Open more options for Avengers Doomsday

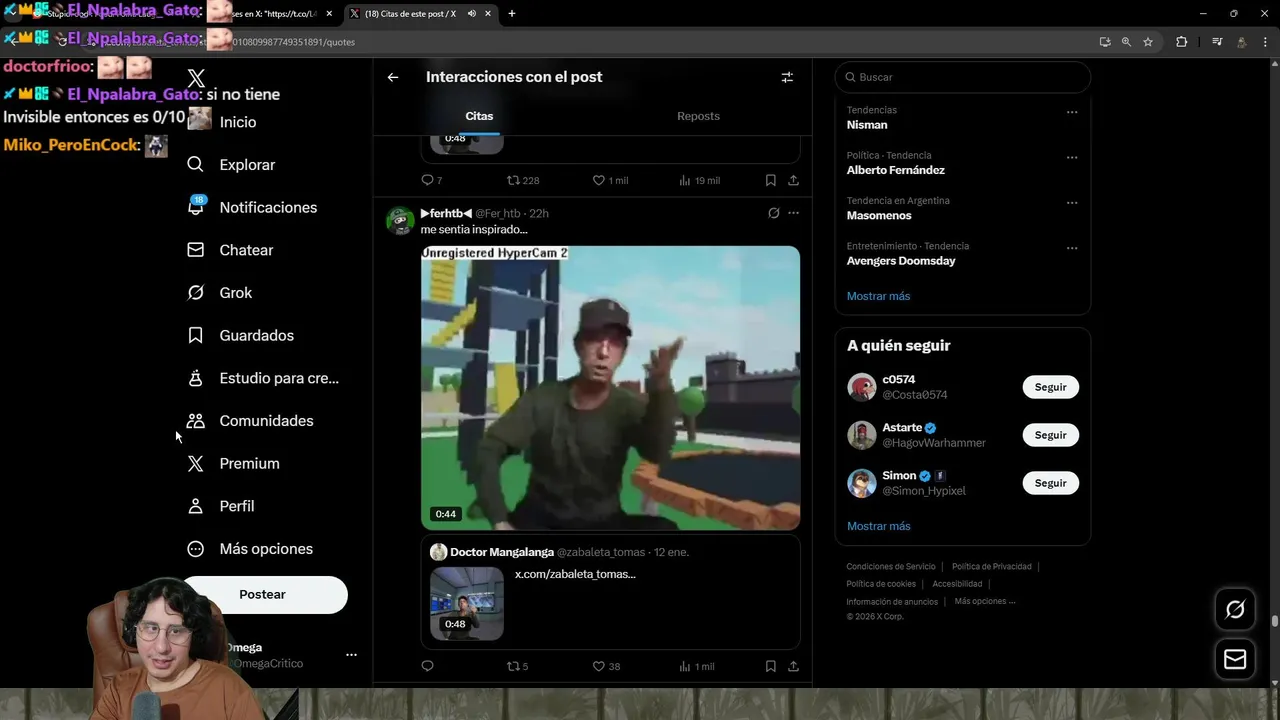click(x=1072, y=248)
